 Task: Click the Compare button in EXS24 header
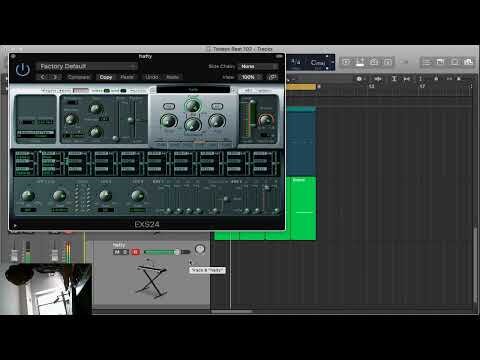coord(79,77)
